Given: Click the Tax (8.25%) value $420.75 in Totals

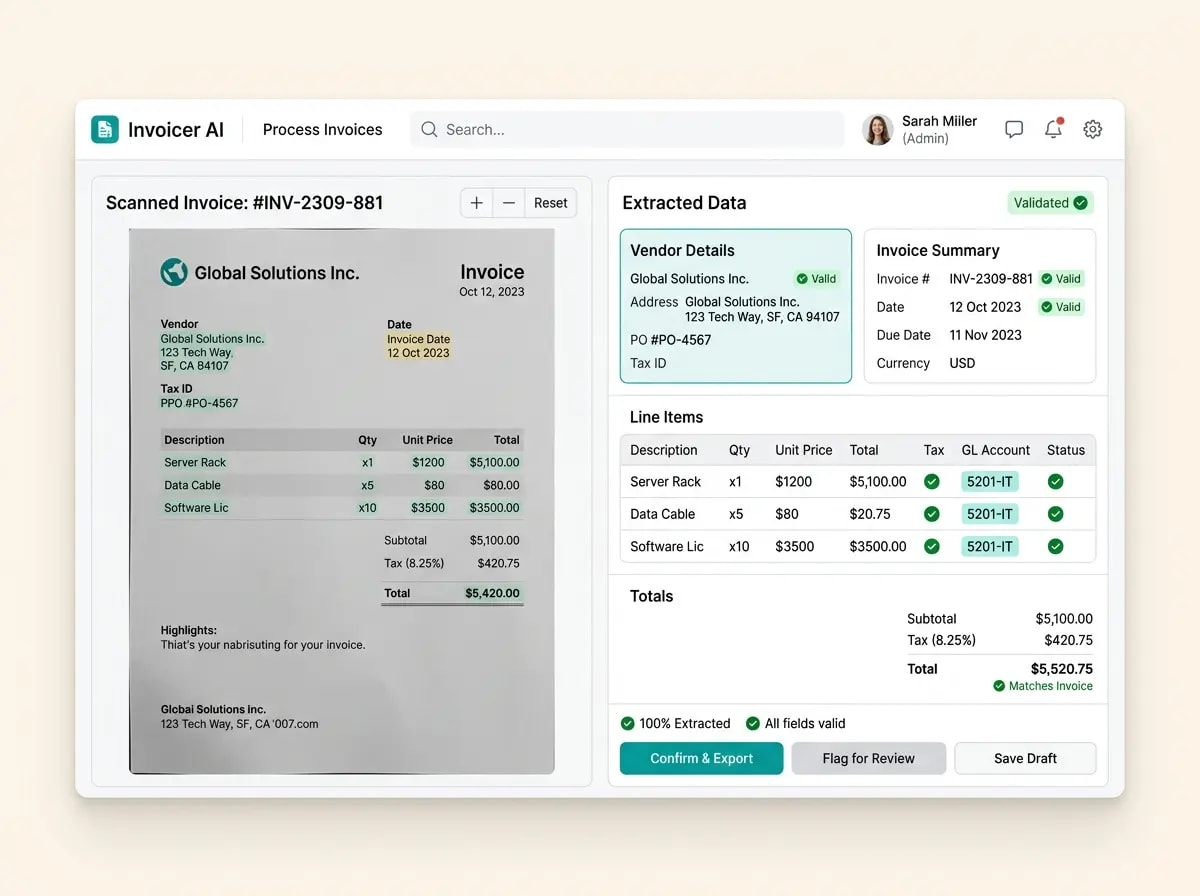Looking at the screenshot, I should 1069,640.
